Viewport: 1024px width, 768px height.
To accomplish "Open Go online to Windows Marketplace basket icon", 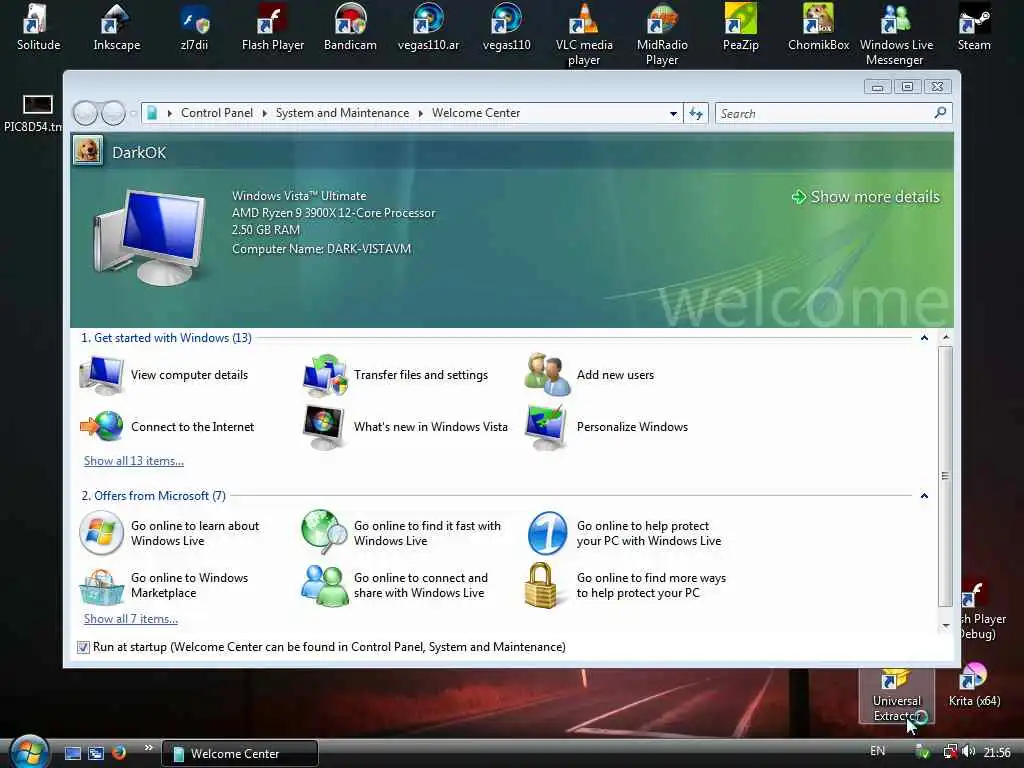I will [101, 586].
